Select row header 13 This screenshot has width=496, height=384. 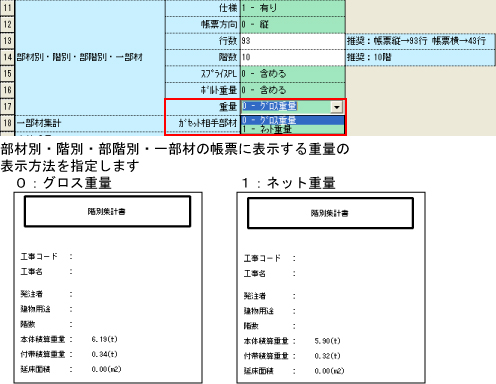[x=7, y=41]
